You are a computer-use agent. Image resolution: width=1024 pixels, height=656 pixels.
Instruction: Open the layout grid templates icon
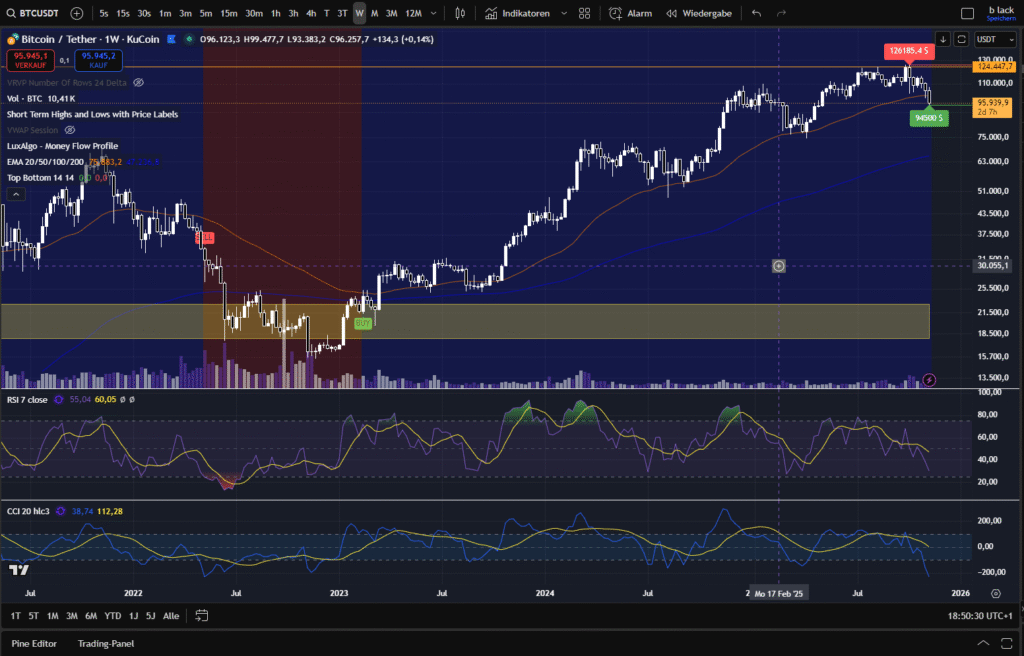click(584, 13)
